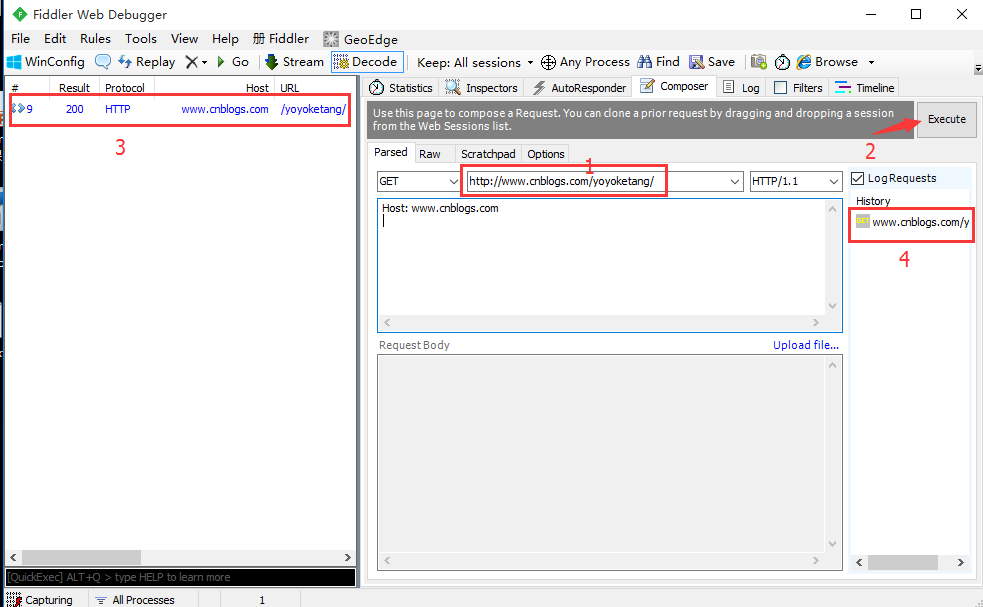Viewport: 983px width, 607px height.
Task: Open the Find sessions tool
Action: tap(657, 61)
